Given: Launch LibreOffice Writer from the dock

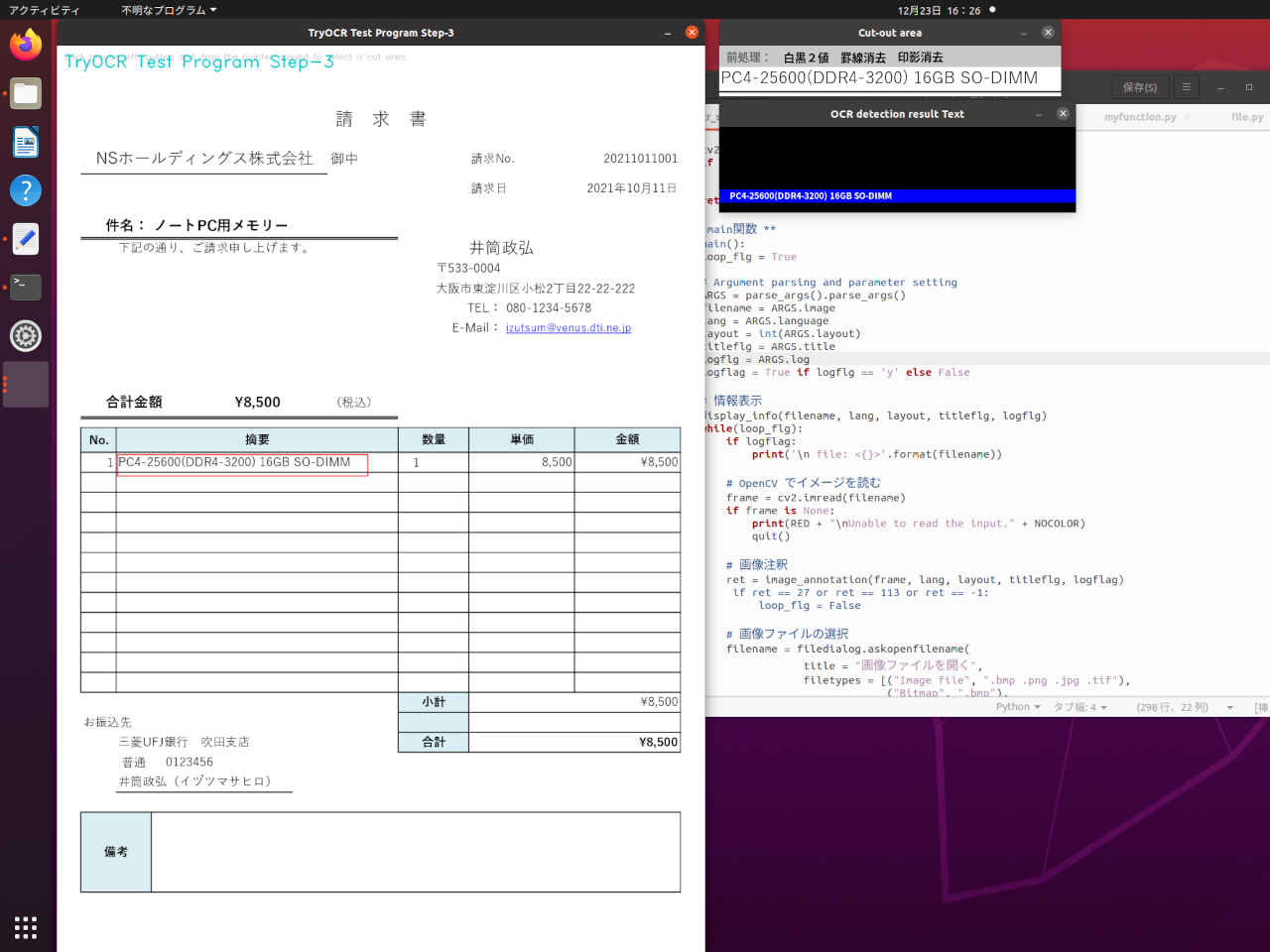Looking at the screenshot, I should click(x=26, y=142).
